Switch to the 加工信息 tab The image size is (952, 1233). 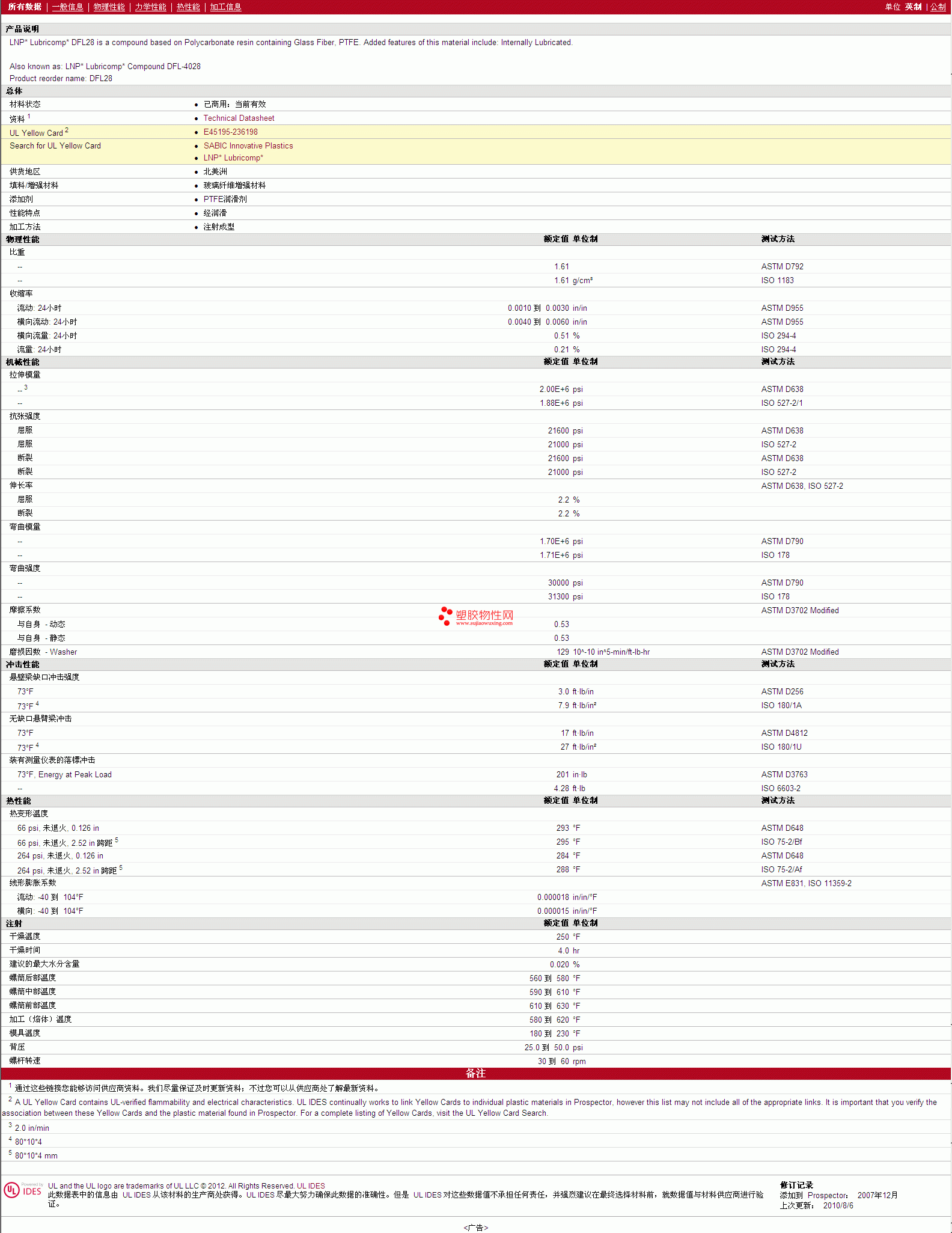tap(226, 7)
